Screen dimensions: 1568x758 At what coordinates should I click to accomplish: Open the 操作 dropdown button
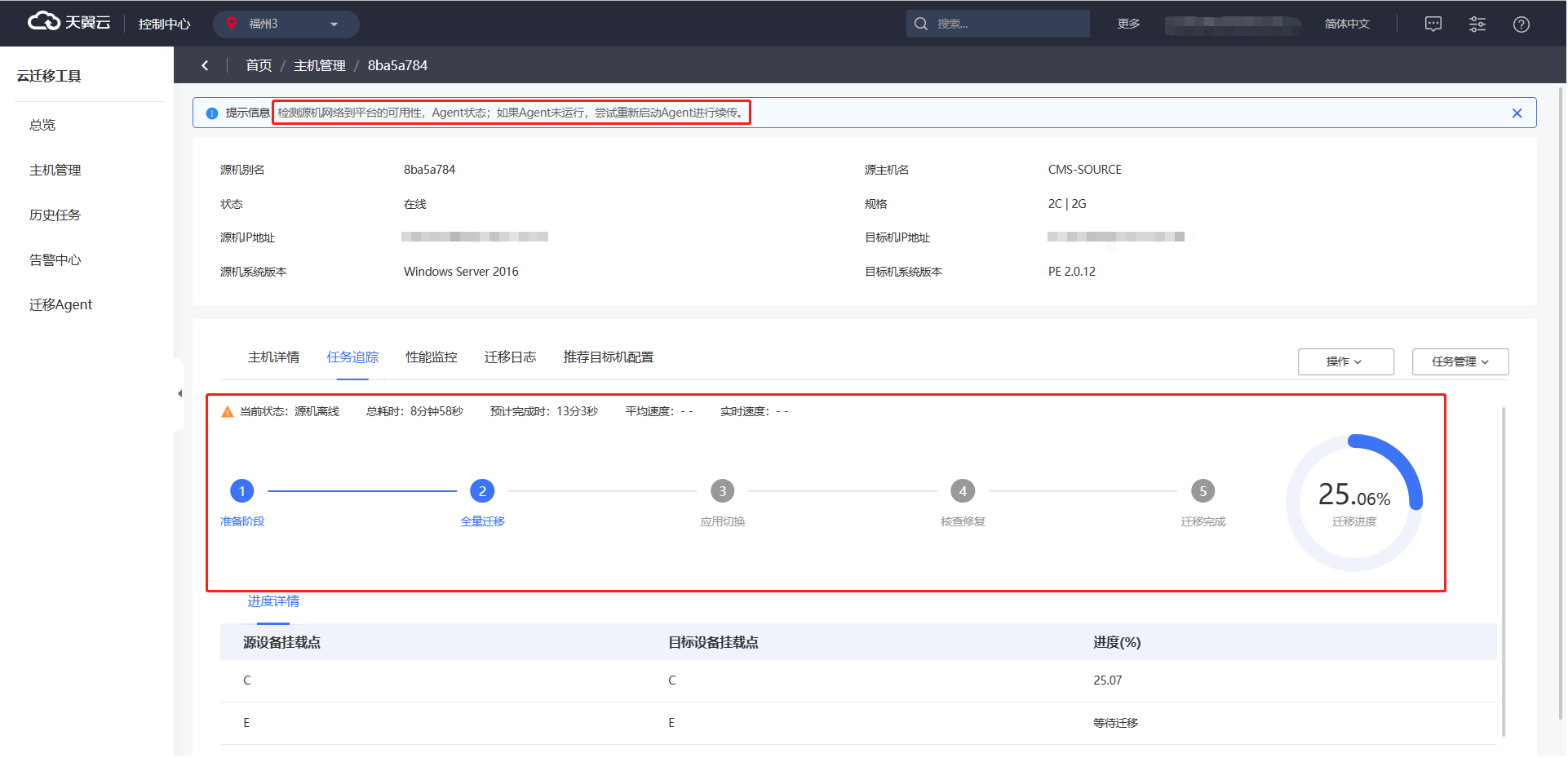tap(1346, 361)
